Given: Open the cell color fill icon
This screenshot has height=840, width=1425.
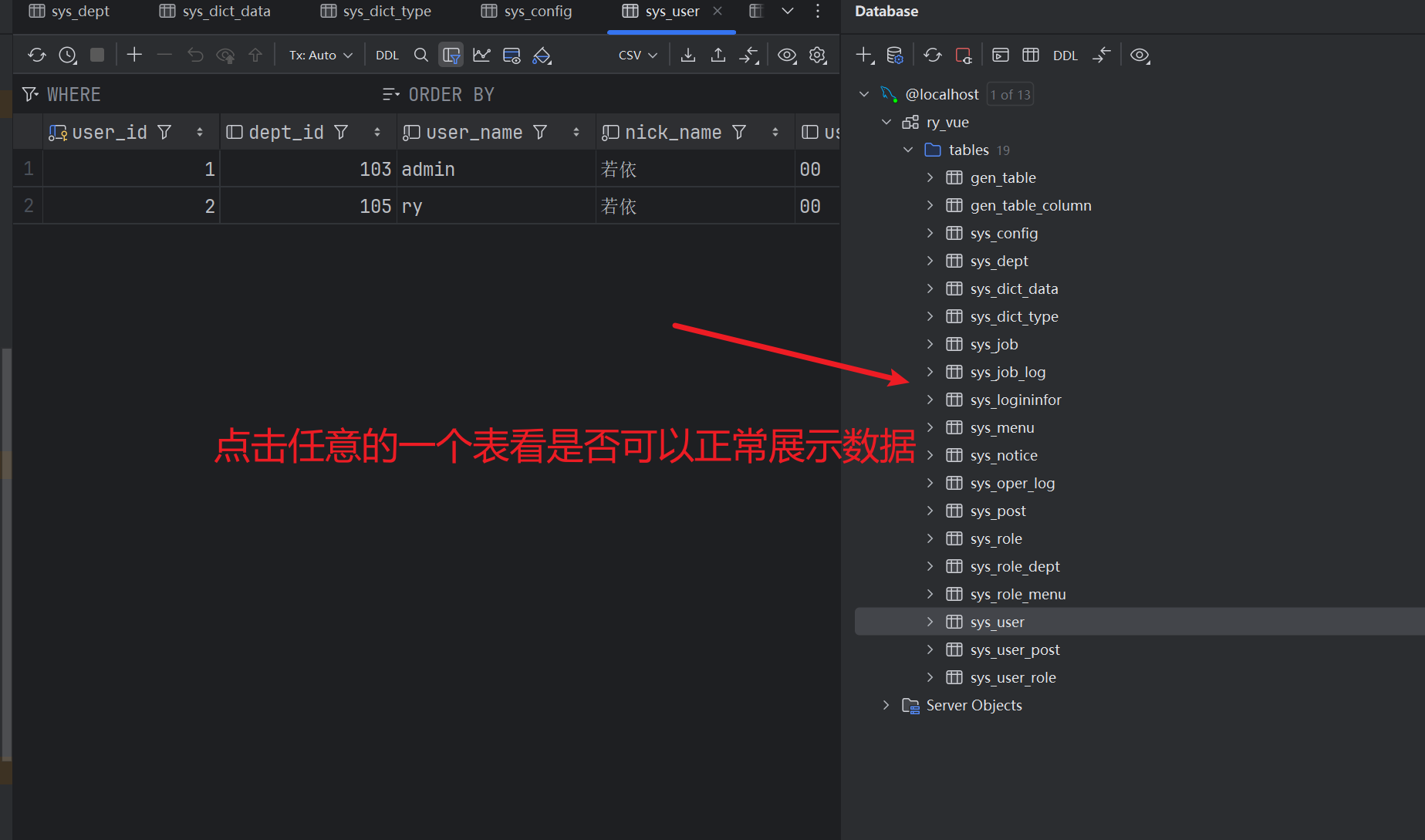Looking at the screenshot, I should [542, 56].
